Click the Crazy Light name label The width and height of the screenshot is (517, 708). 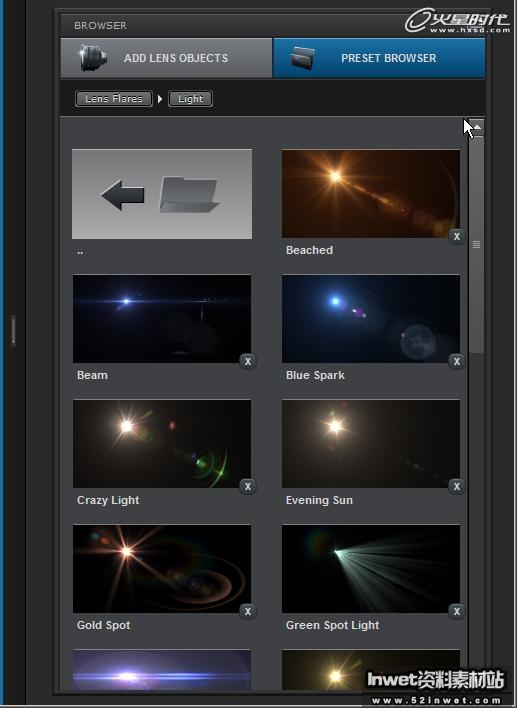tap(108, 500)
